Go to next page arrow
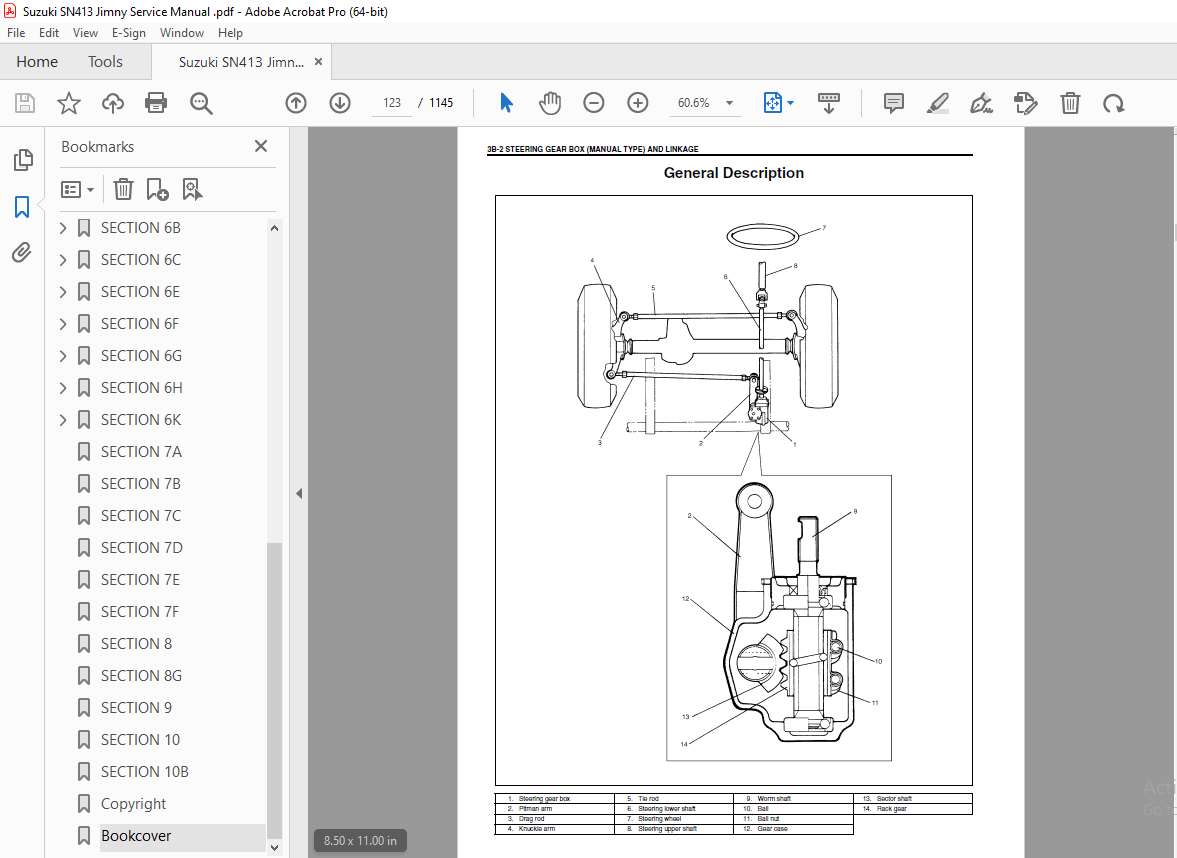This screenshot has height=858, width=1177. click(x=340, y=103)
